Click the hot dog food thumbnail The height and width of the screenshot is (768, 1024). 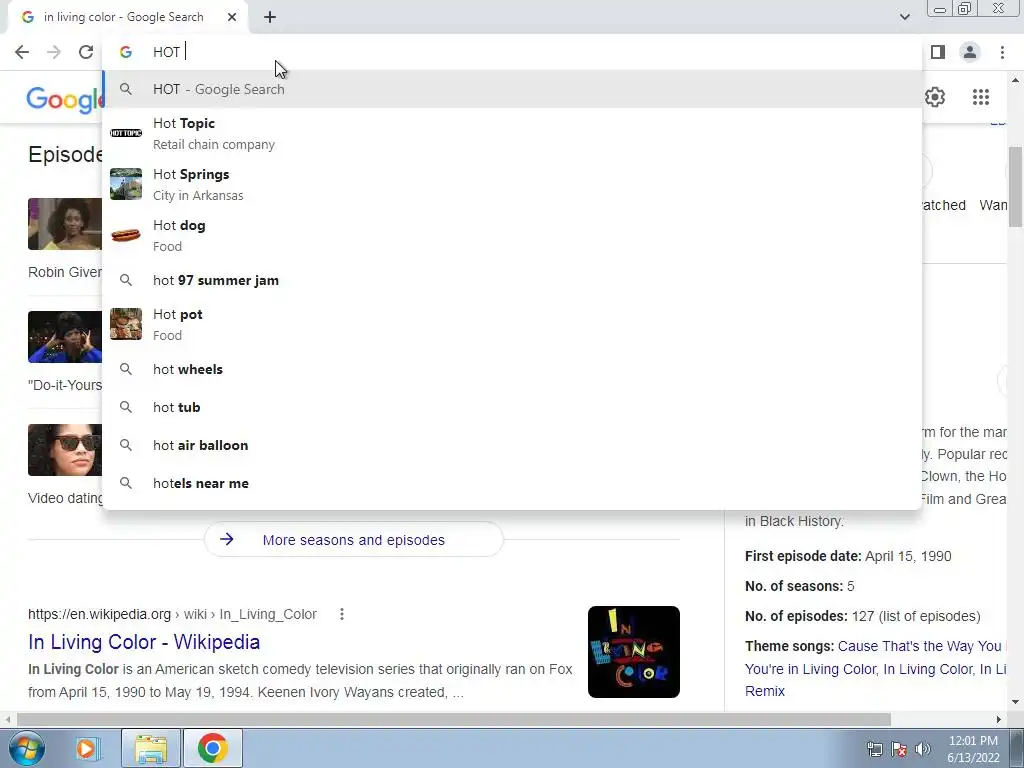(126, 234)
